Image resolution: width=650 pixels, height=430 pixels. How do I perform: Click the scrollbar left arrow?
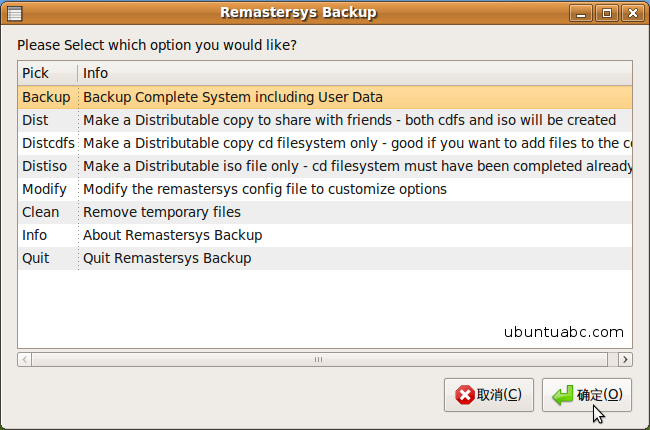click(x=24, y=360)
